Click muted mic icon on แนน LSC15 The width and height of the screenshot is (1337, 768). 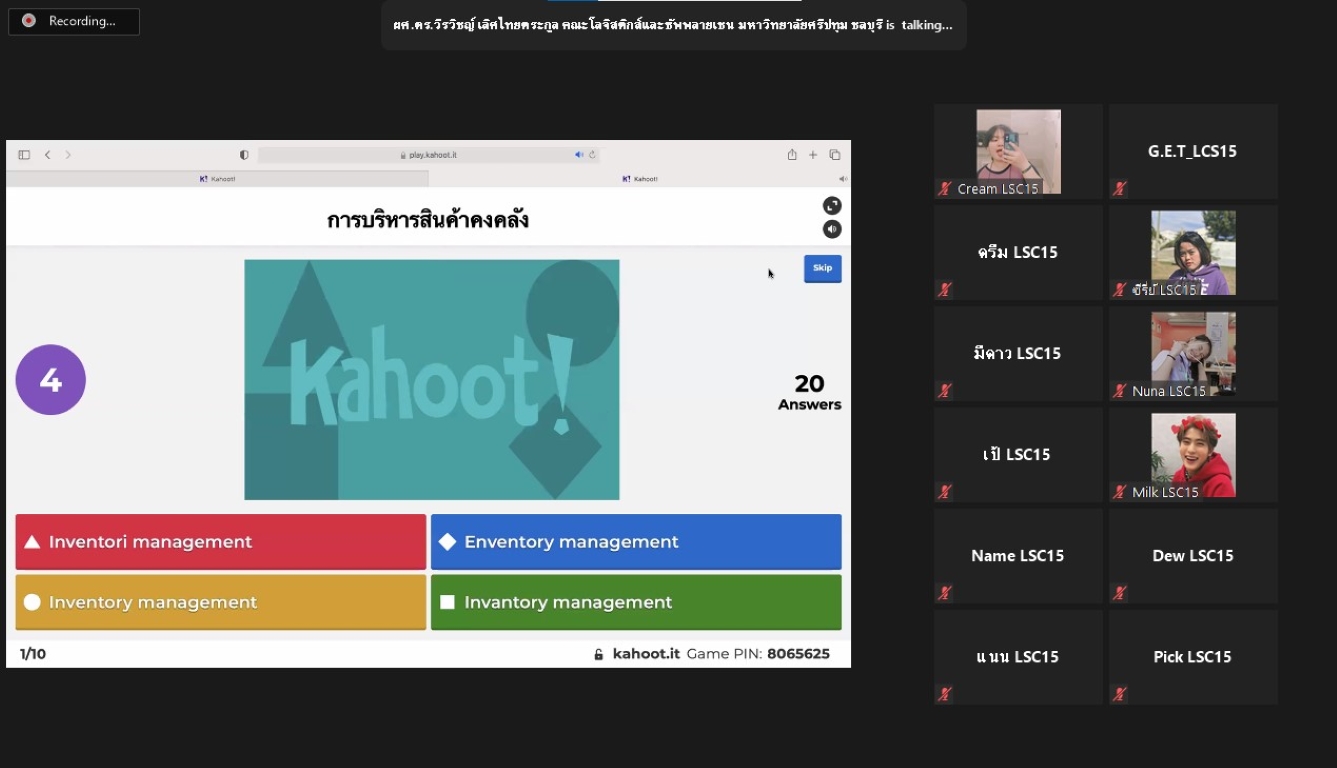[945, 693]
